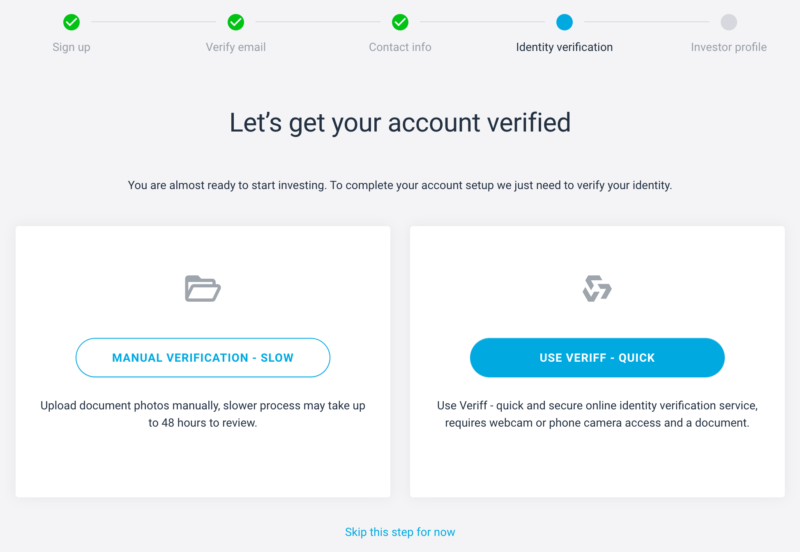The width and height of the screenshot is (800, 552).
Task: Click the "almost ready to start investing" sentence
Action: pyautogui.click(x=400, y=185)
